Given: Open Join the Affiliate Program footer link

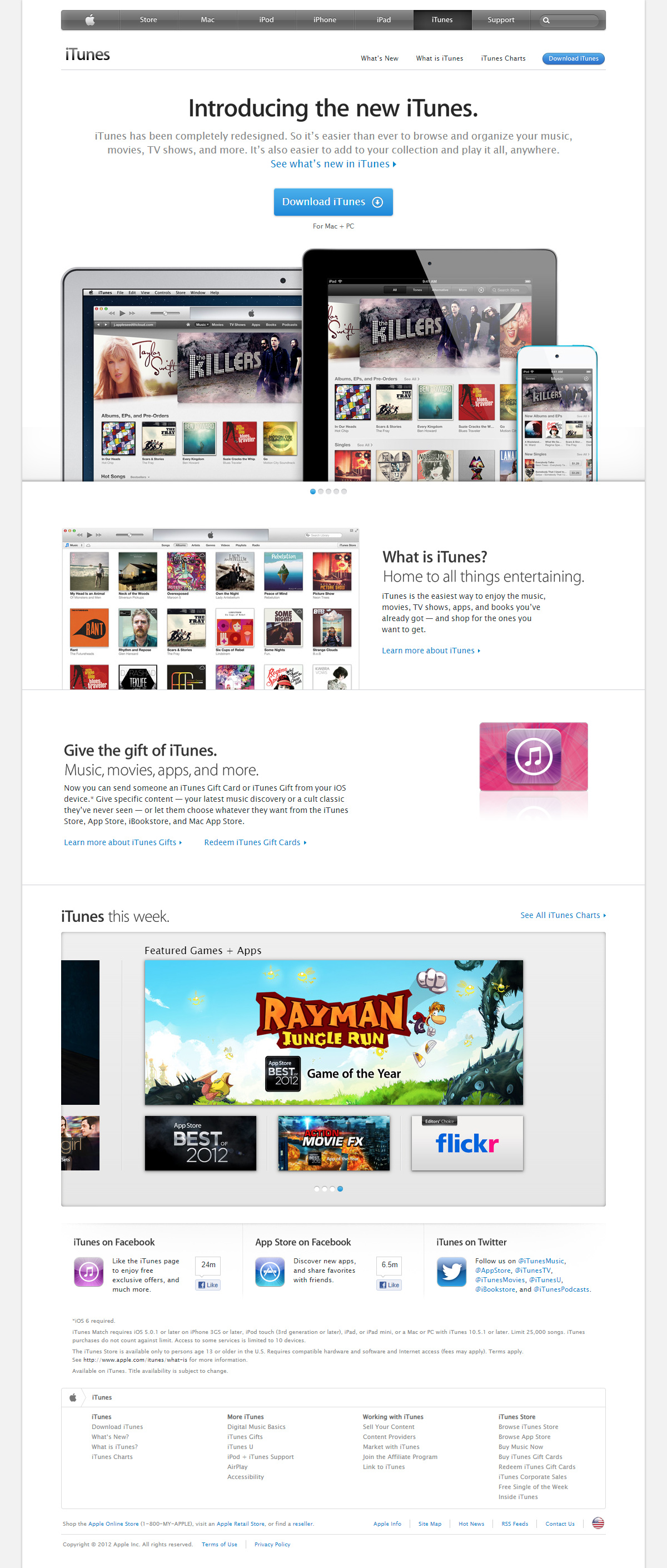Looking at the screenshot, I should [400, 1457].
